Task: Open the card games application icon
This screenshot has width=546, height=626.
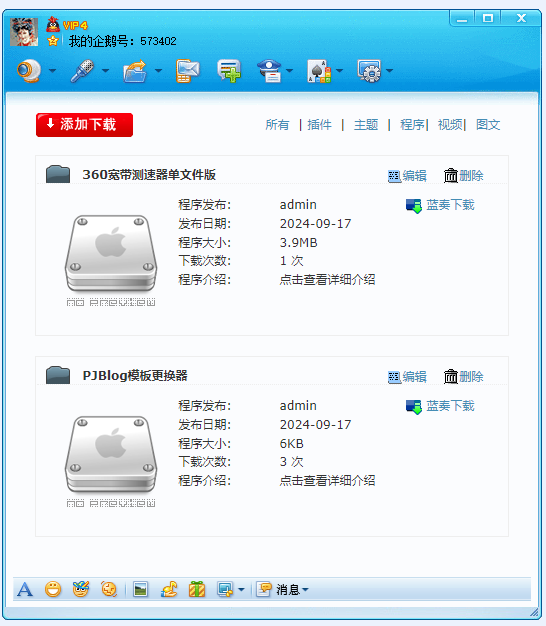Action: pos(319,71)
